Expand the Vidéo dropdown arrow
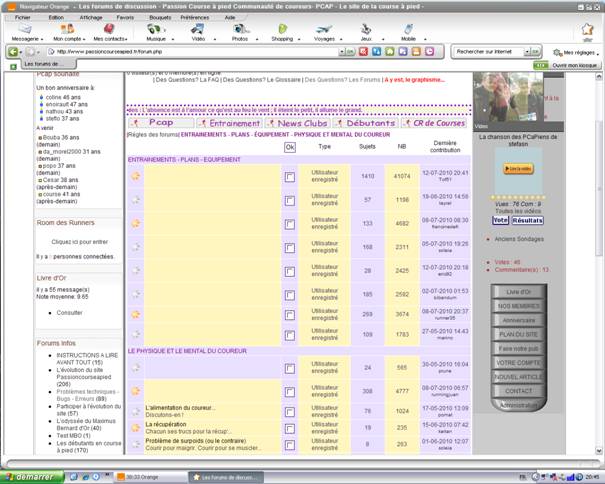605x484 pixels. click(215, 39)
